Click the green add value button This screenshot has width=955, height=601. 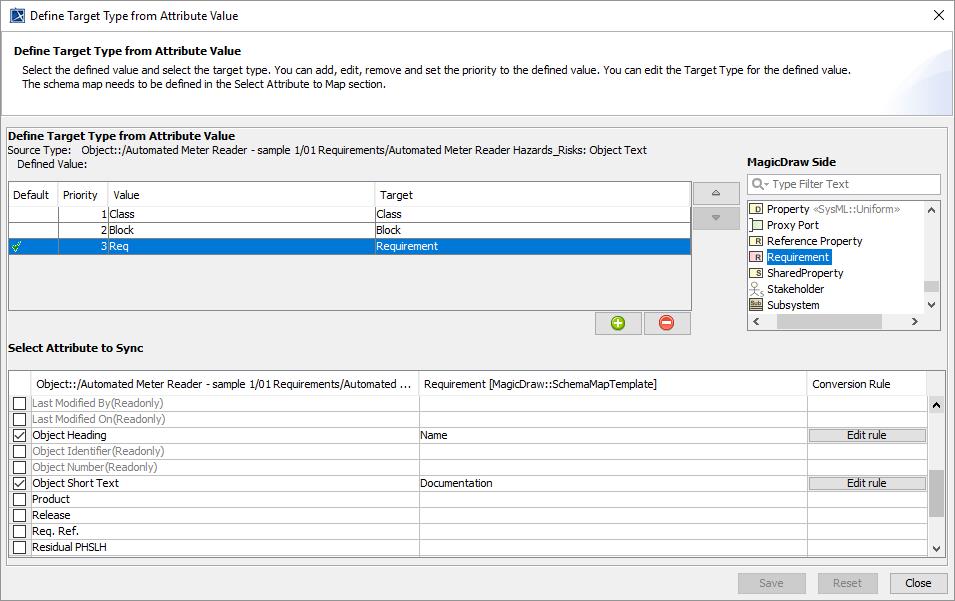point(618,323)
